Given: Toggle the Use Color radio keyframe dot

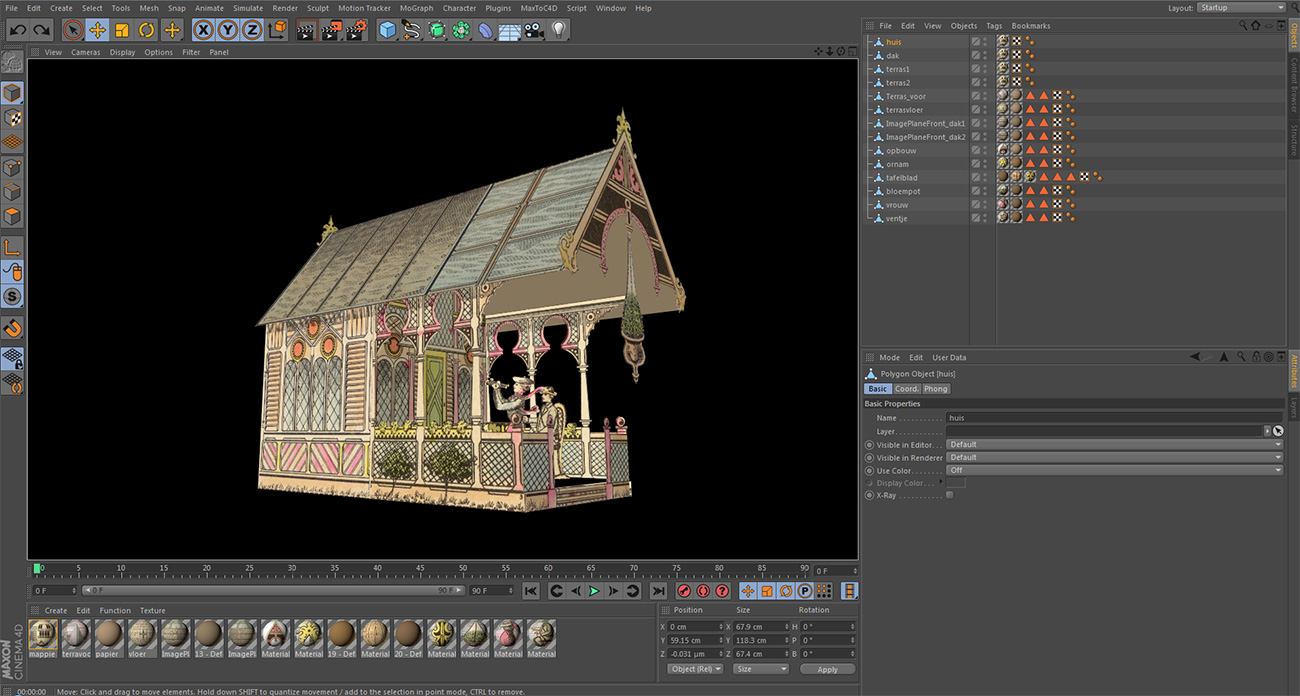Looking at the screenshot, I should 869,470.
